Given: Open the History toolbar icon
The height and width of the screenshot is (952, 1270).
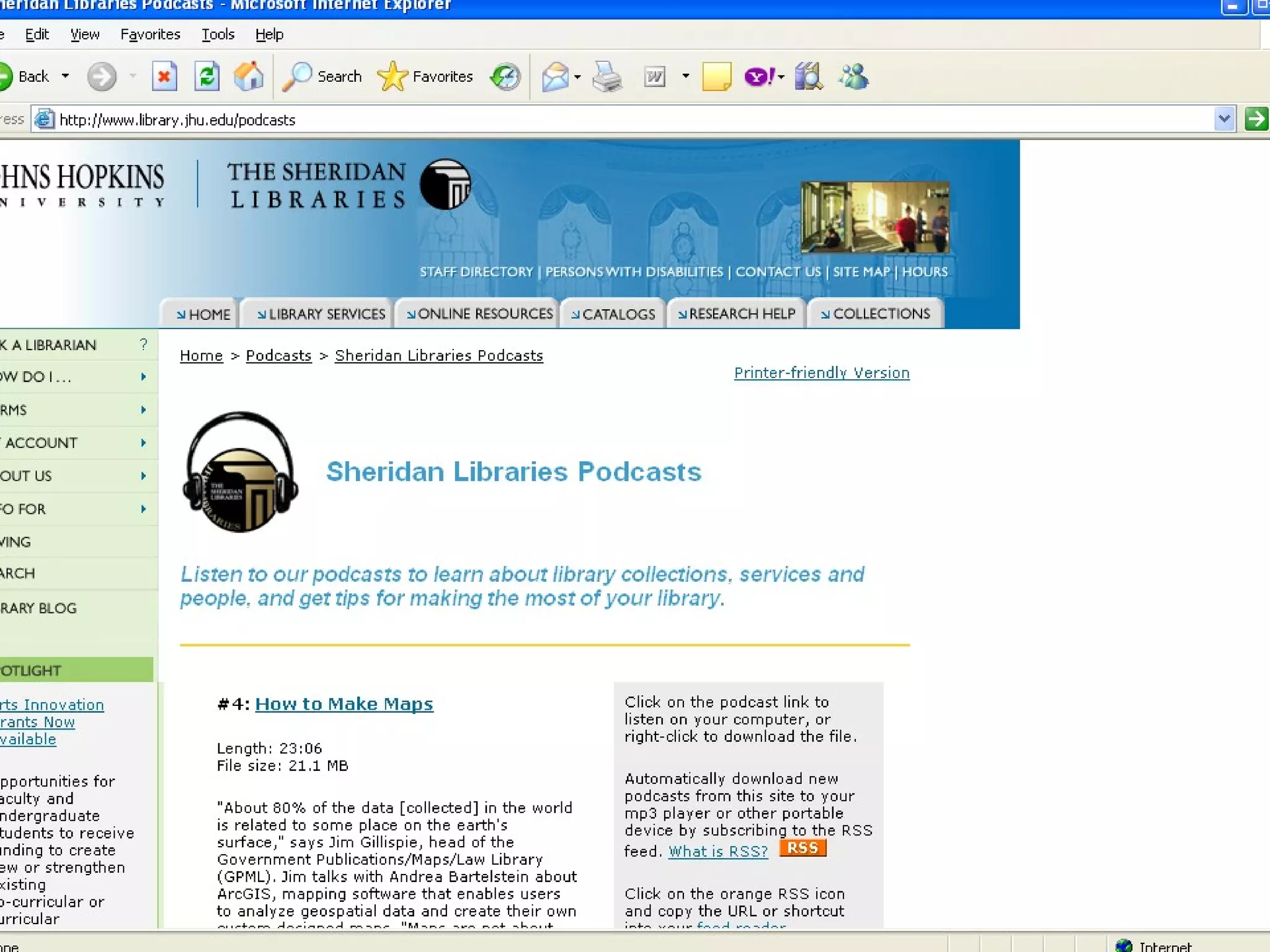Looking at the screenshot, I should coord(505,77).
